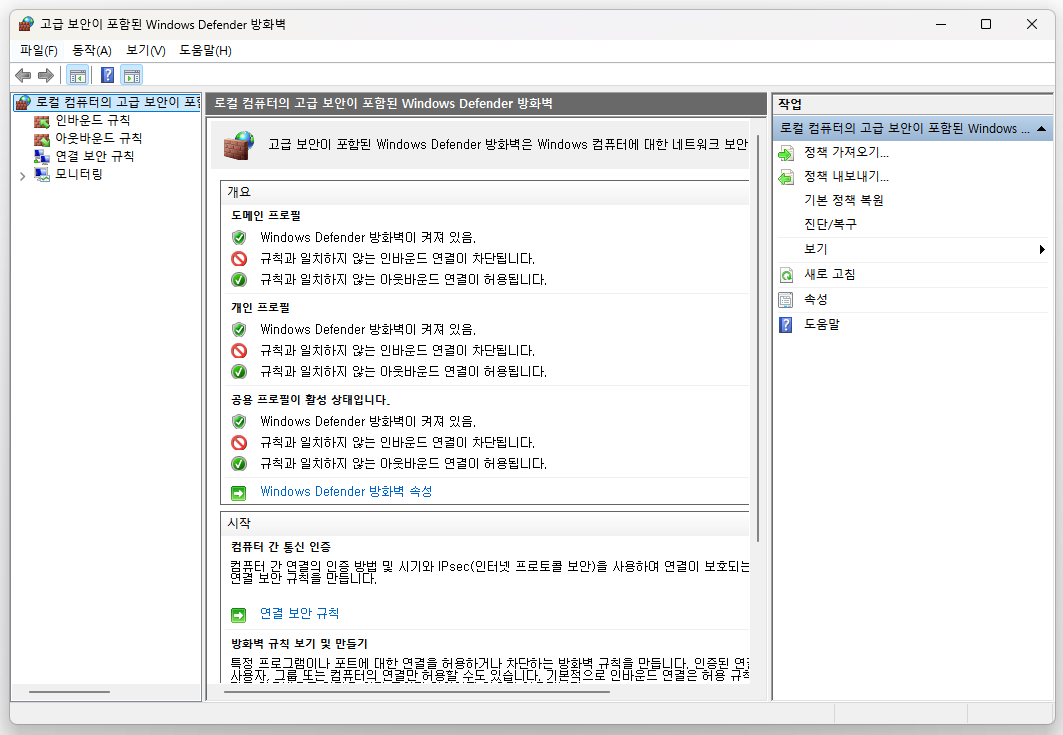1063x735 pixels.
Task: Open the 도움말(H) menu
Action: 205,51
